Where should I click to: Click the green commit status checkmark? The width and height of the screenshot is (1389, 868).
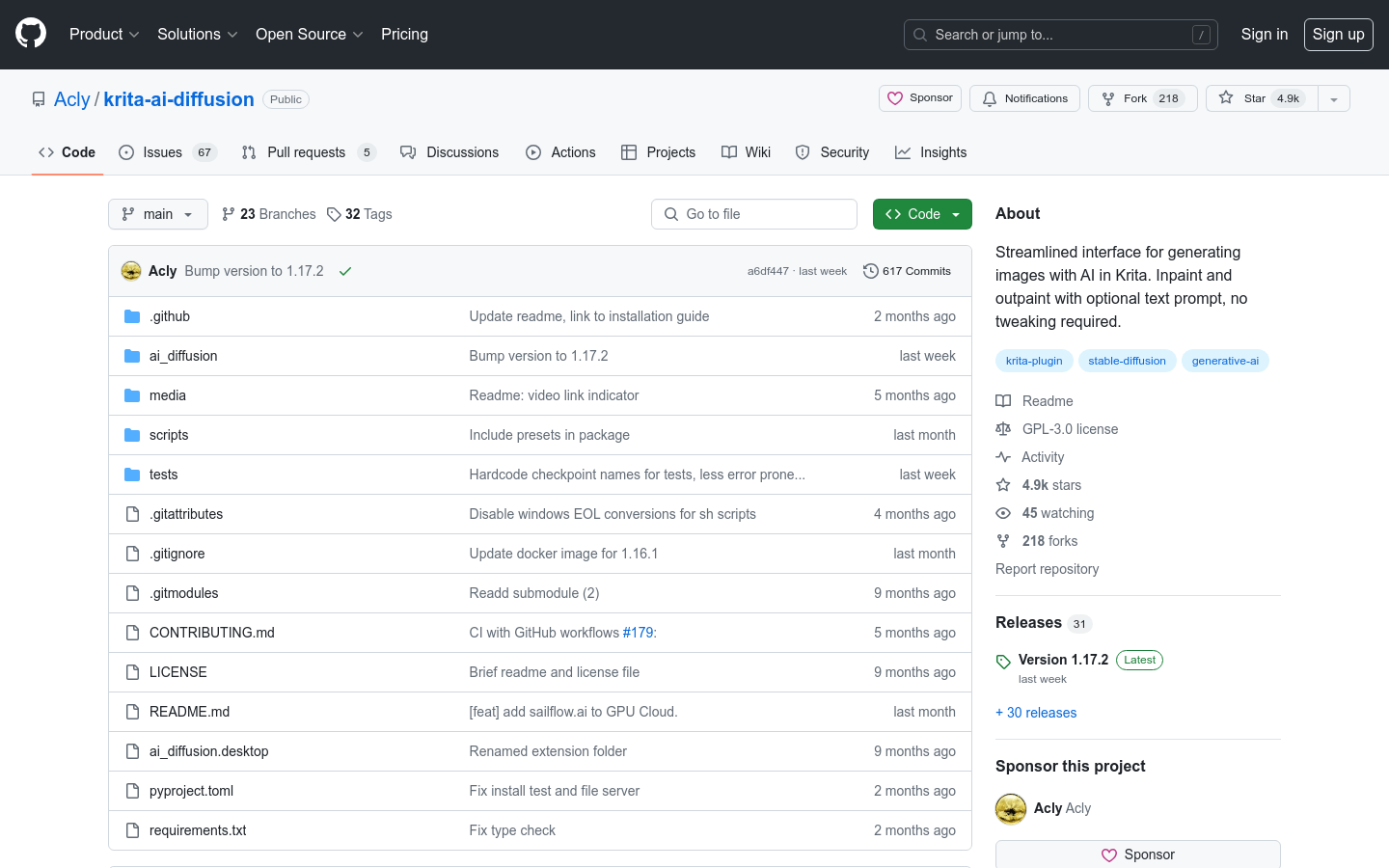tap(345, 271)
